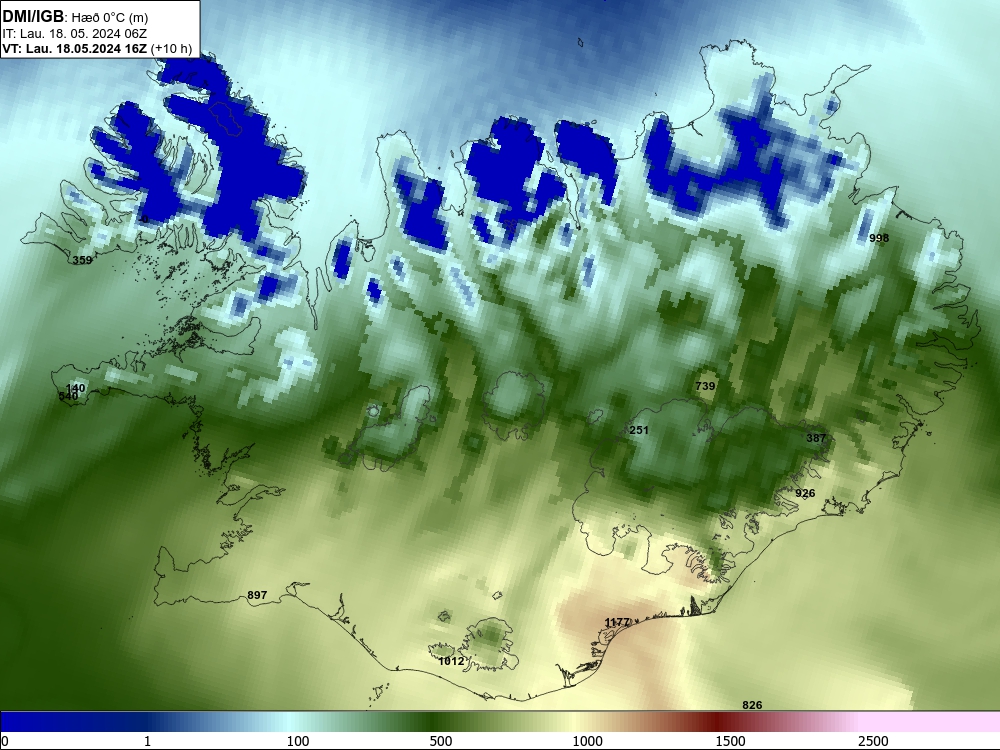This screenshot has height=750, width=1000.
Task: Click the legend label 1000
Action: 587,741
